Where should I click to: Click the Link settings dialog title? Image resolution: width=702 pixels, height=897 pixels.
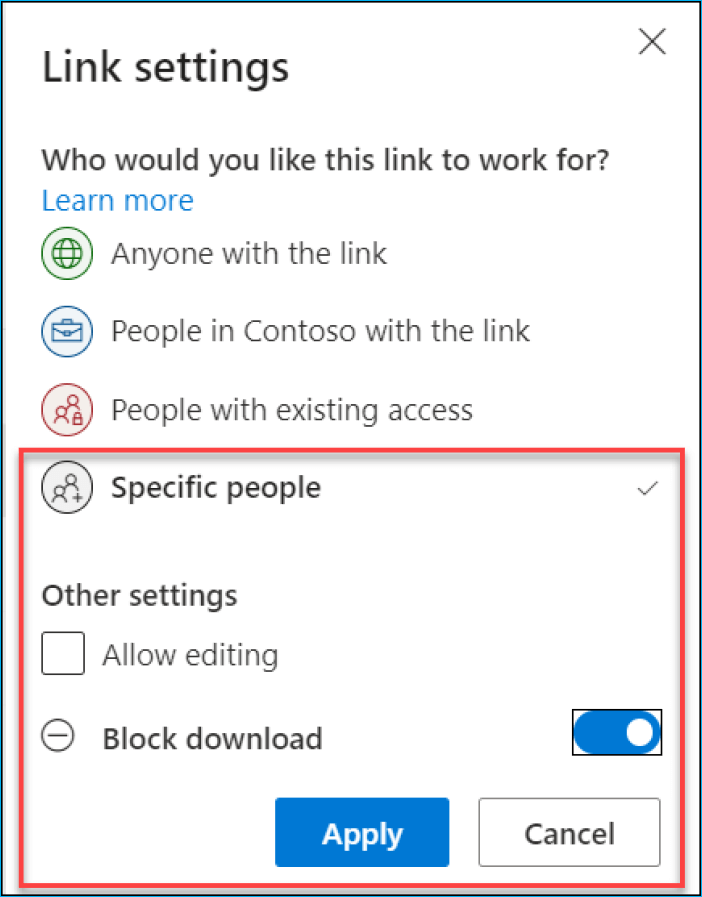164,66
